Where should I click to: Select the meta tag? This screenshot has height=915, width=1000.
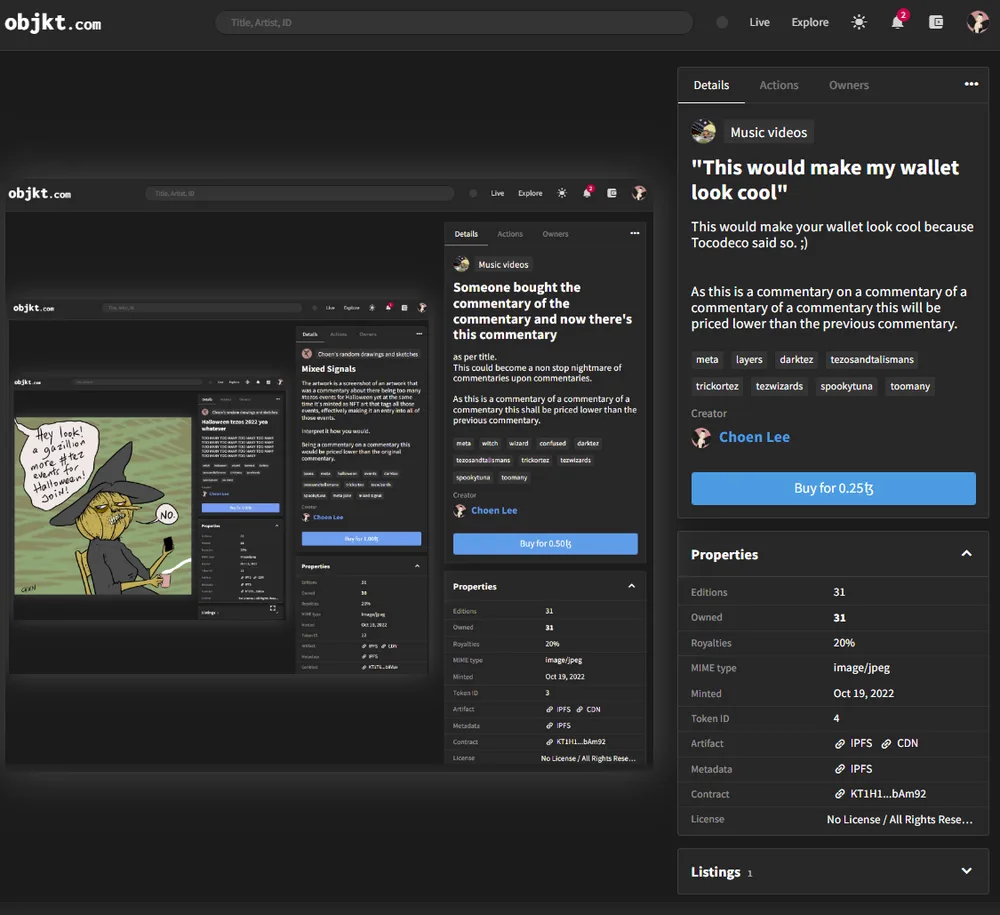coord(707,360)
